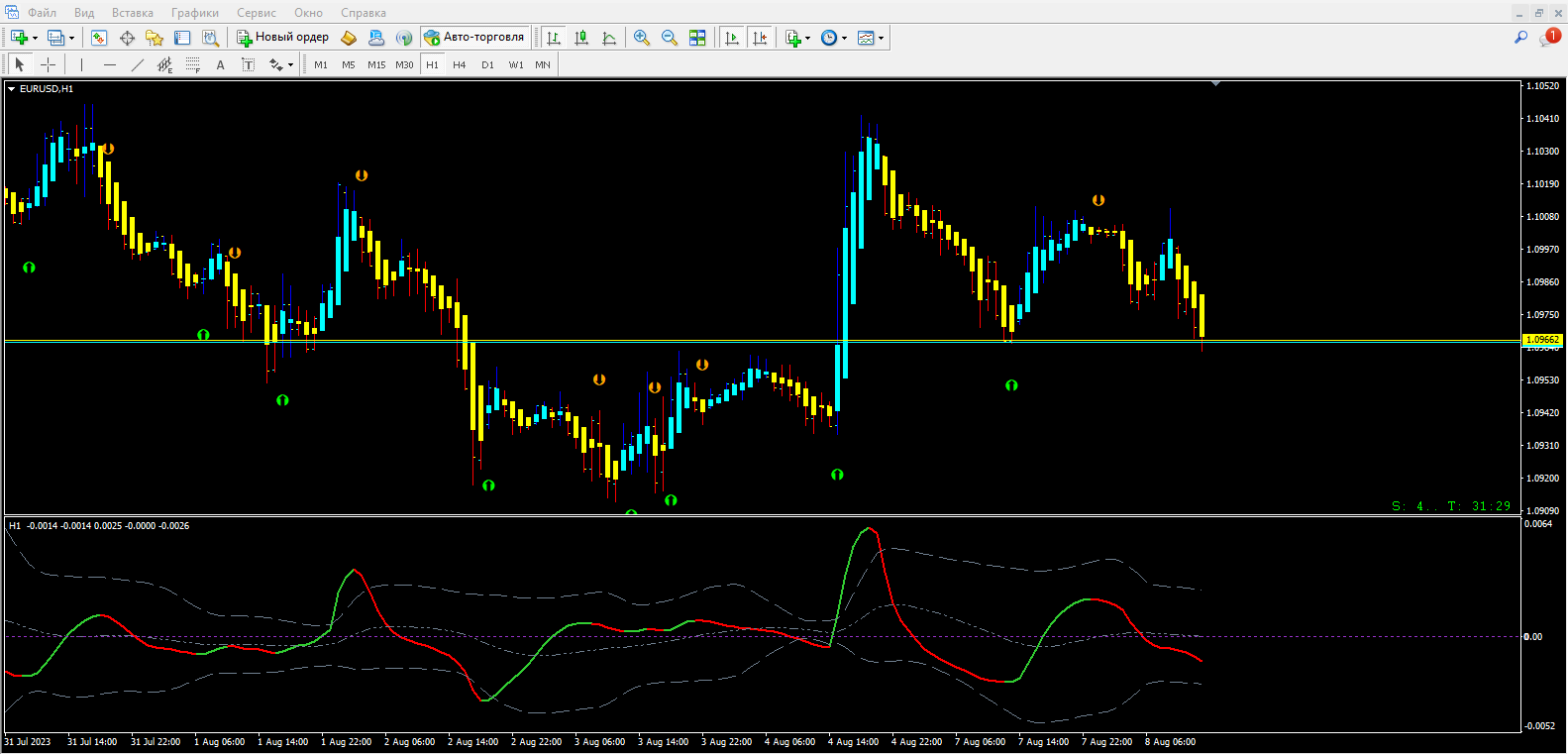This screenshot has height=755, width=1568.
Task: Open the Market Watch panel icon
Action: tap(99, 38)
